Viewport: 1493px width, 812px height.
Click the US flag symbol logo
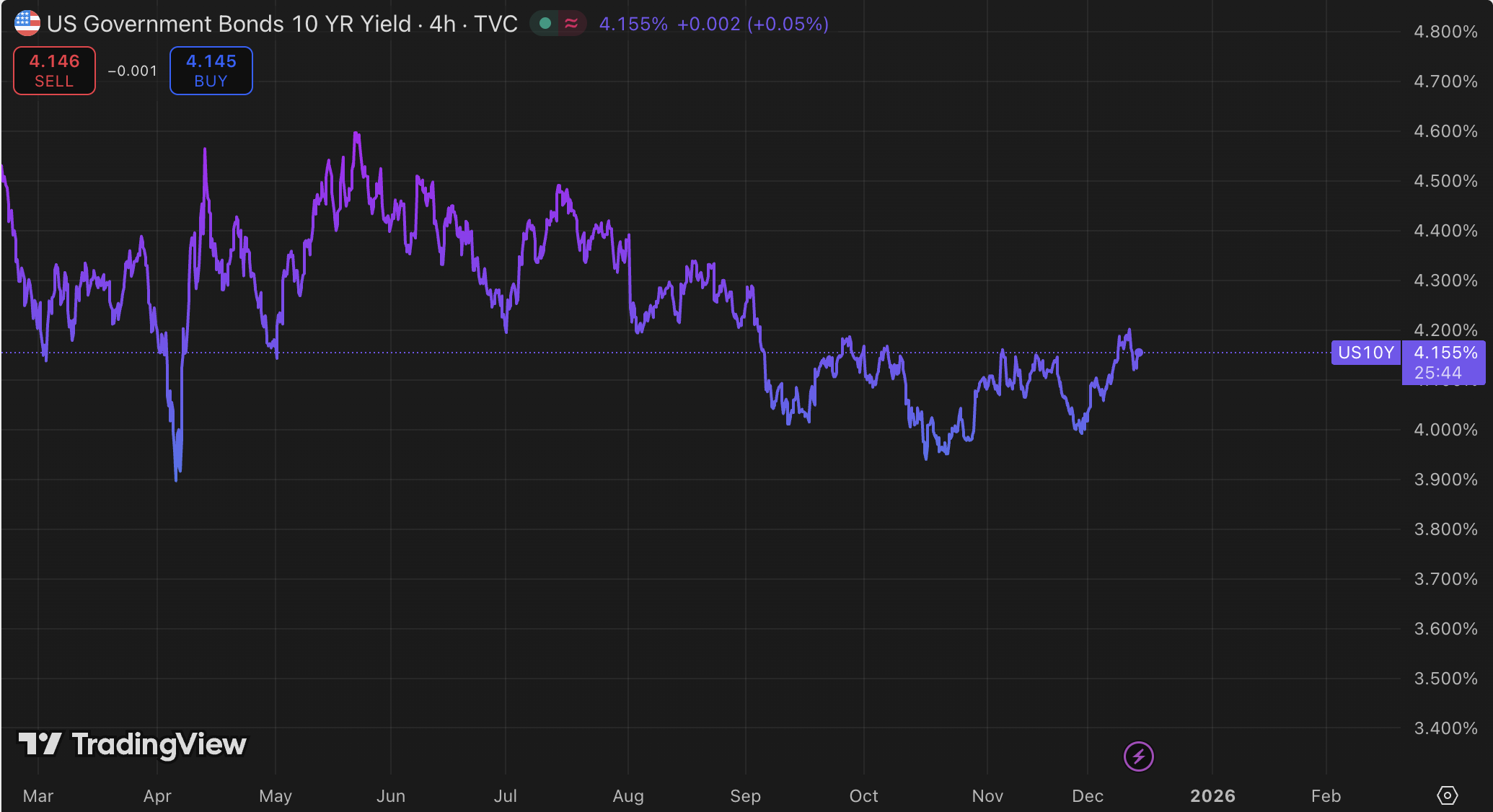[27, 24]
